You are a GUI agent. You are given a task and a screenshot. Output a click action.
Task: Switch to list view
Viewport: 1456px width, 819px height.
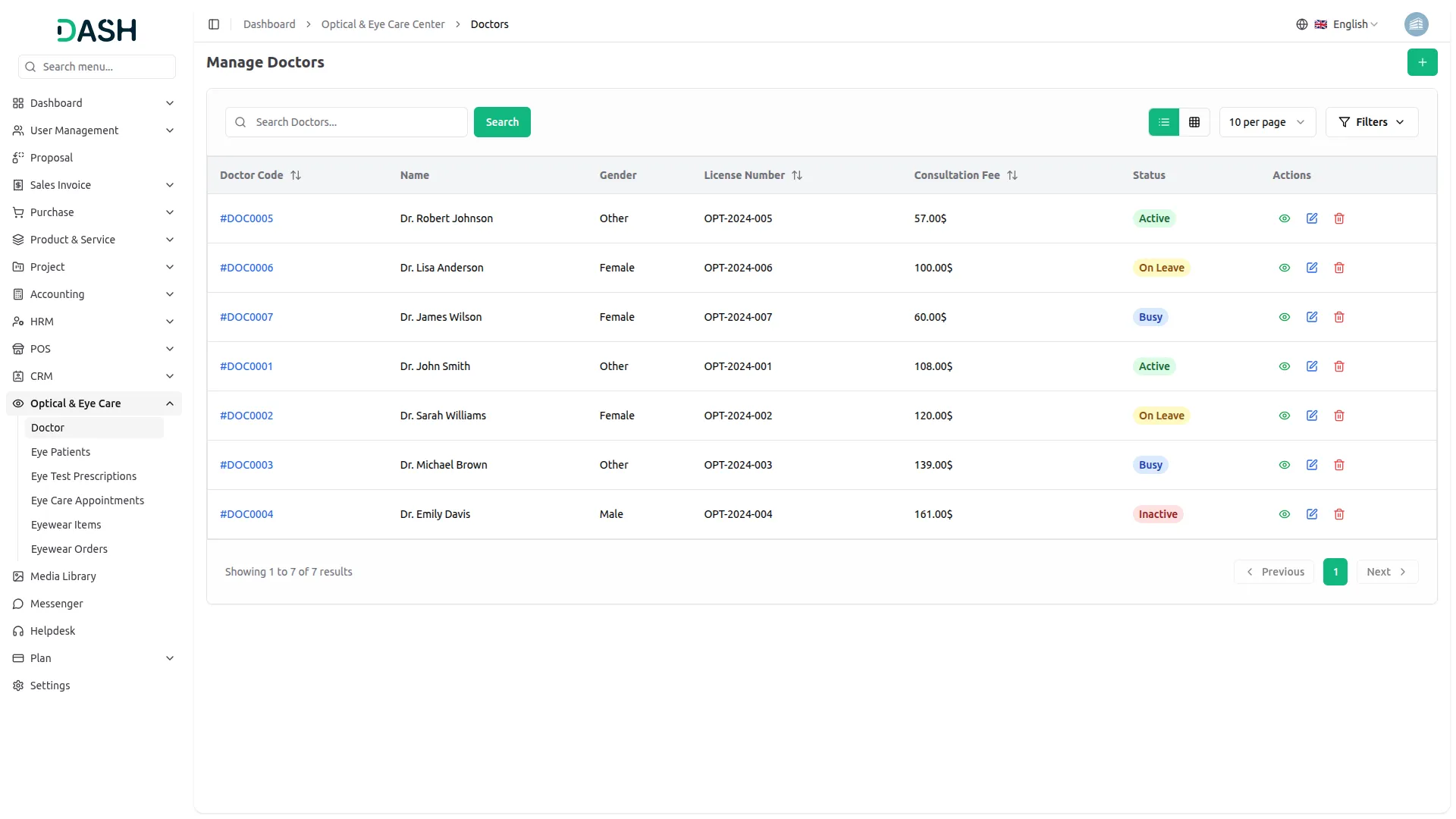(1164, 122)
